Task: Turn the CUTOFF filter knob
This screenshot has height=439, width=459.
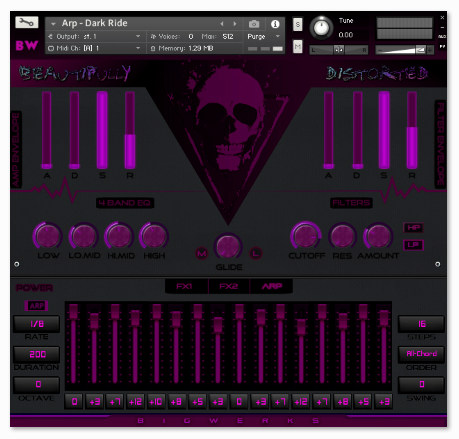Action: point(305,236)
